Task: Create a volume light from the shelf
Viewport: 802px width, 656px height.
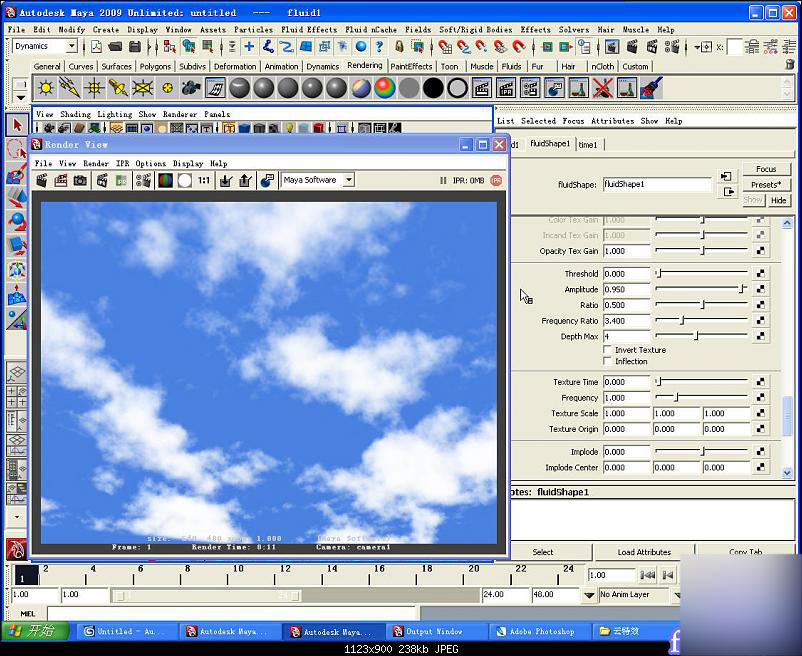Action: click(167, 88)
